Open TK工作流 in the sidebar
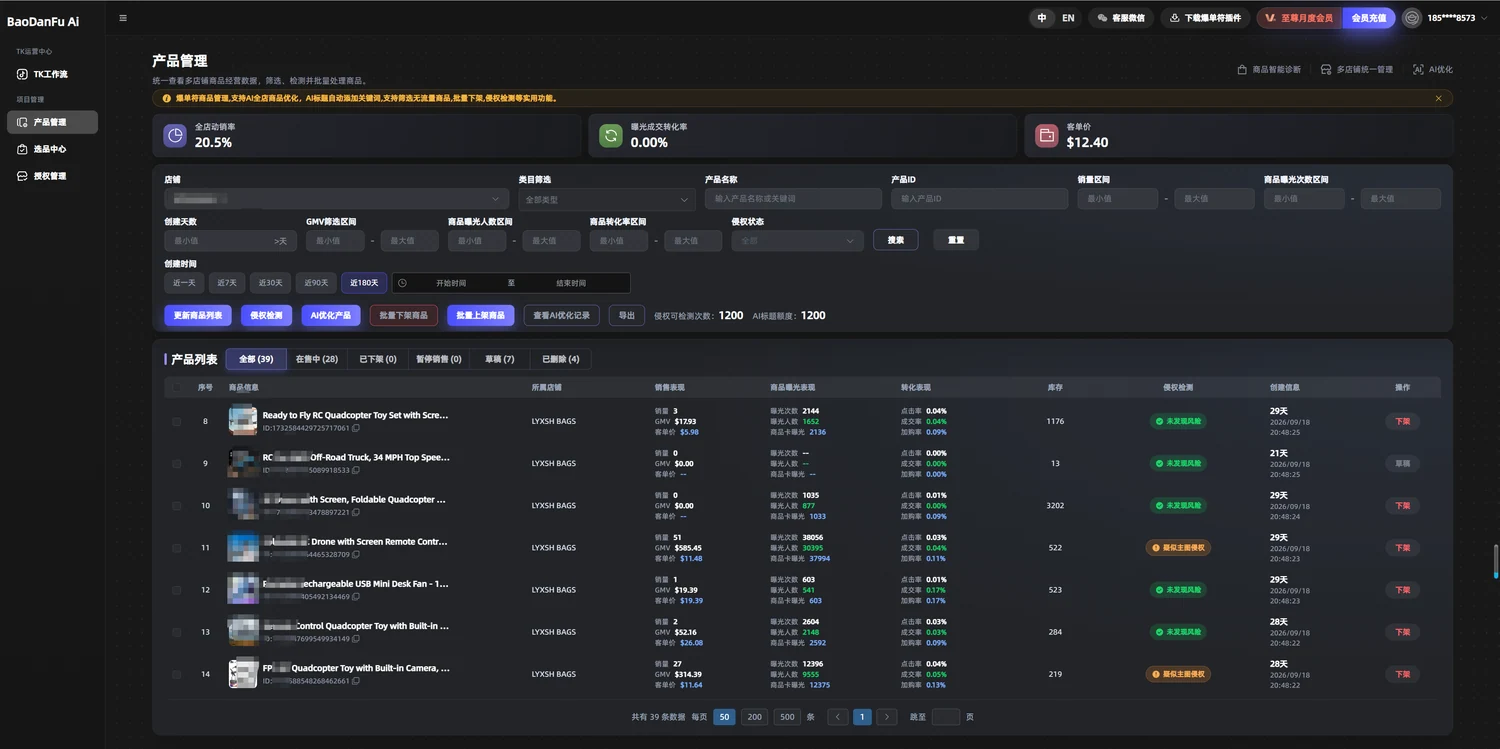Image resolution: width=1500 pixels, height=749 pixels. (52, 74)
